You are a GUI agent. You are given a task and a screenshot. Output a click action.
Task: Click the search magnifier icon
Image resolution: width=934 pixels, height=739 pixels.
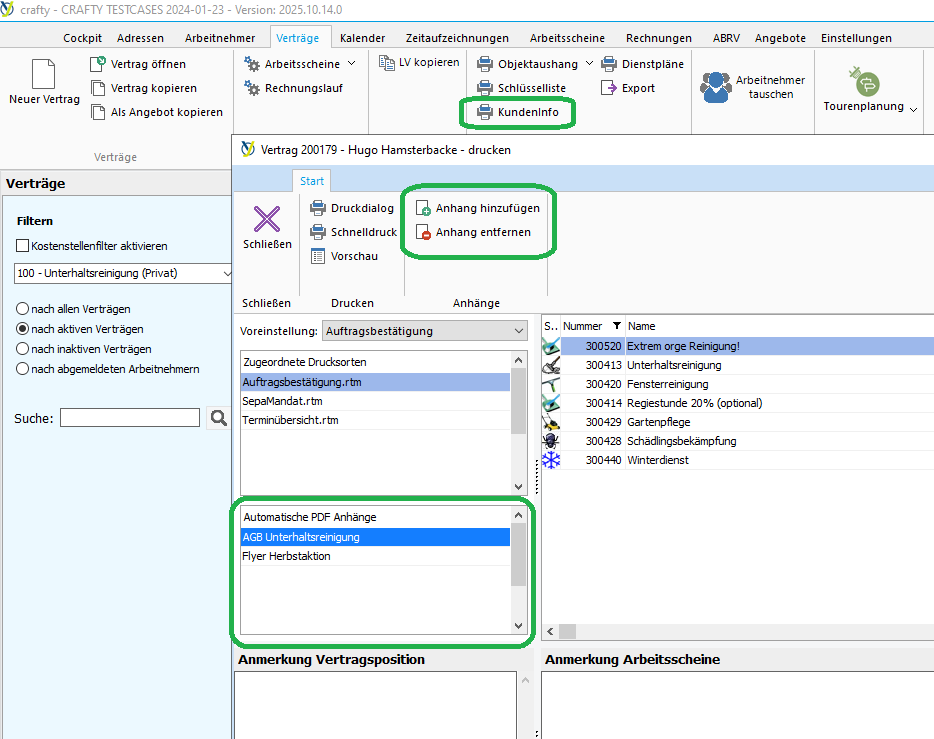[x=218, y=418]
